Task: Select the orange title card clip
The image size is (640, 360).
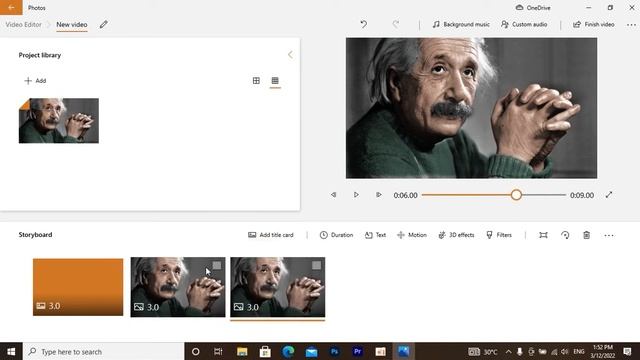Action: point(78,287)
